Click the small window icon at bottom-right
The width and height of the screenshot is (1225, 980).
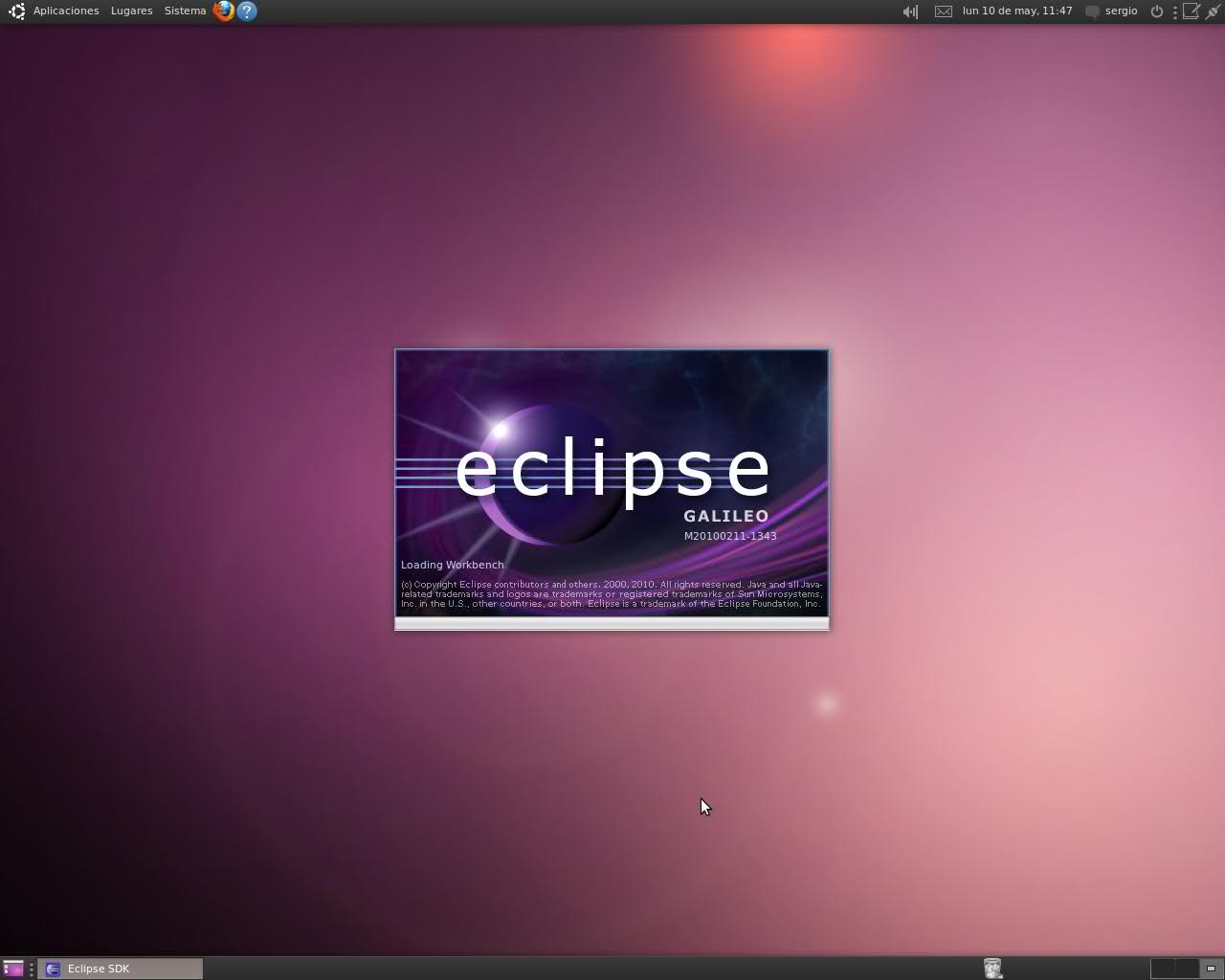pos(1211,969)
